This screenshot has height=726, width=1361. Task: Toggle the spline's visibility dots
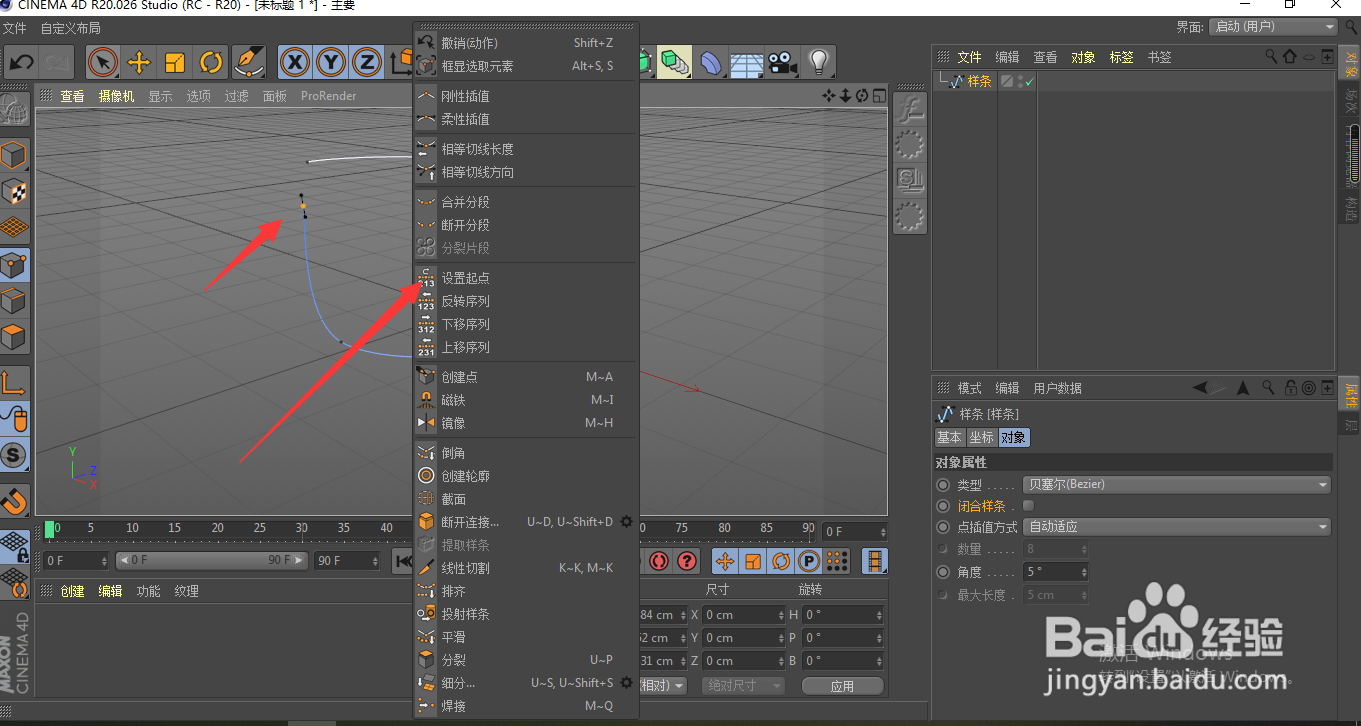coord(1020,82)
